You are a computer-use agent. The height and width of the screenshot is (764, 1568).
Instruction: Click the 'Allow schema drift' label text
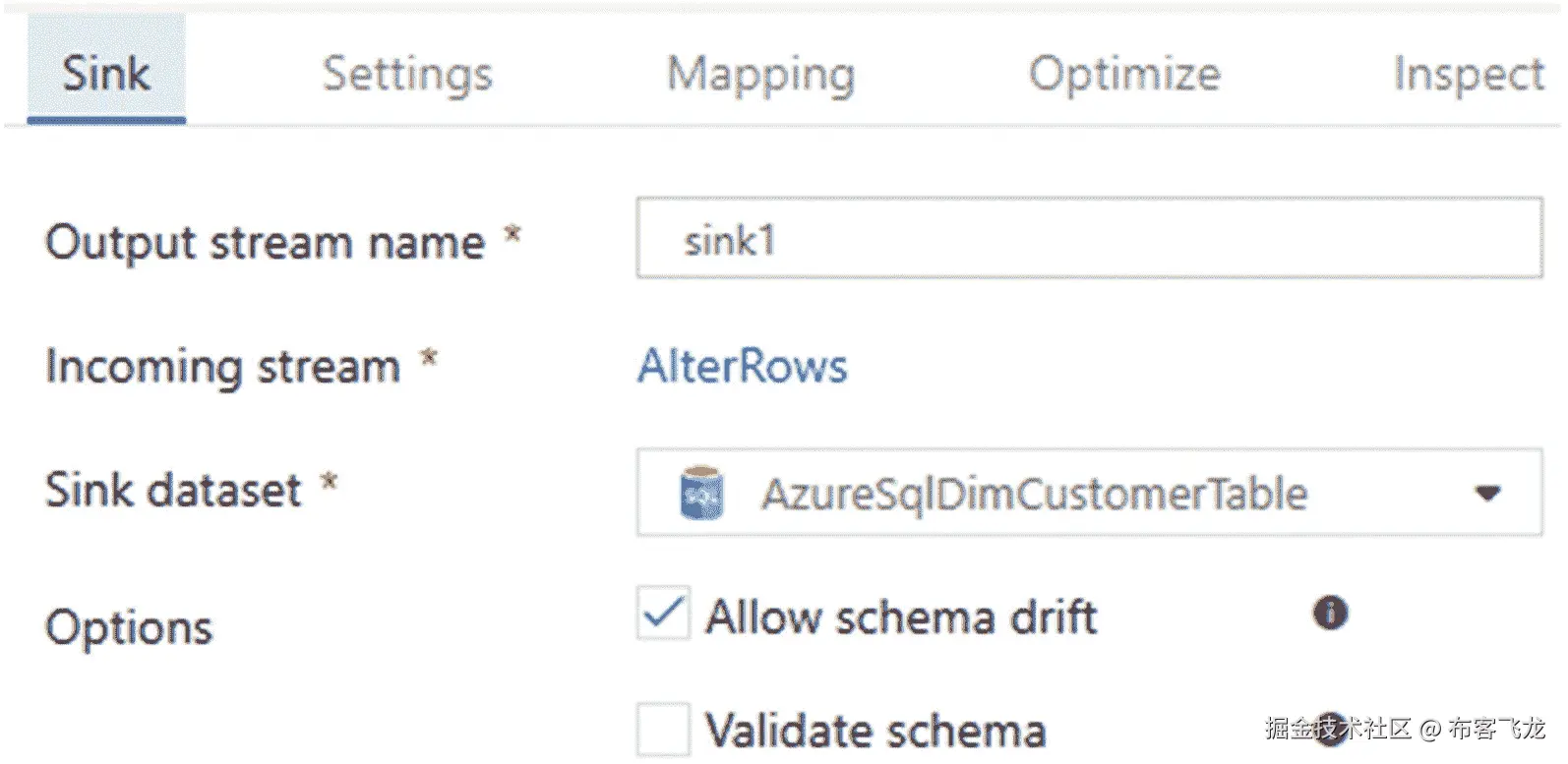(900, 617)
